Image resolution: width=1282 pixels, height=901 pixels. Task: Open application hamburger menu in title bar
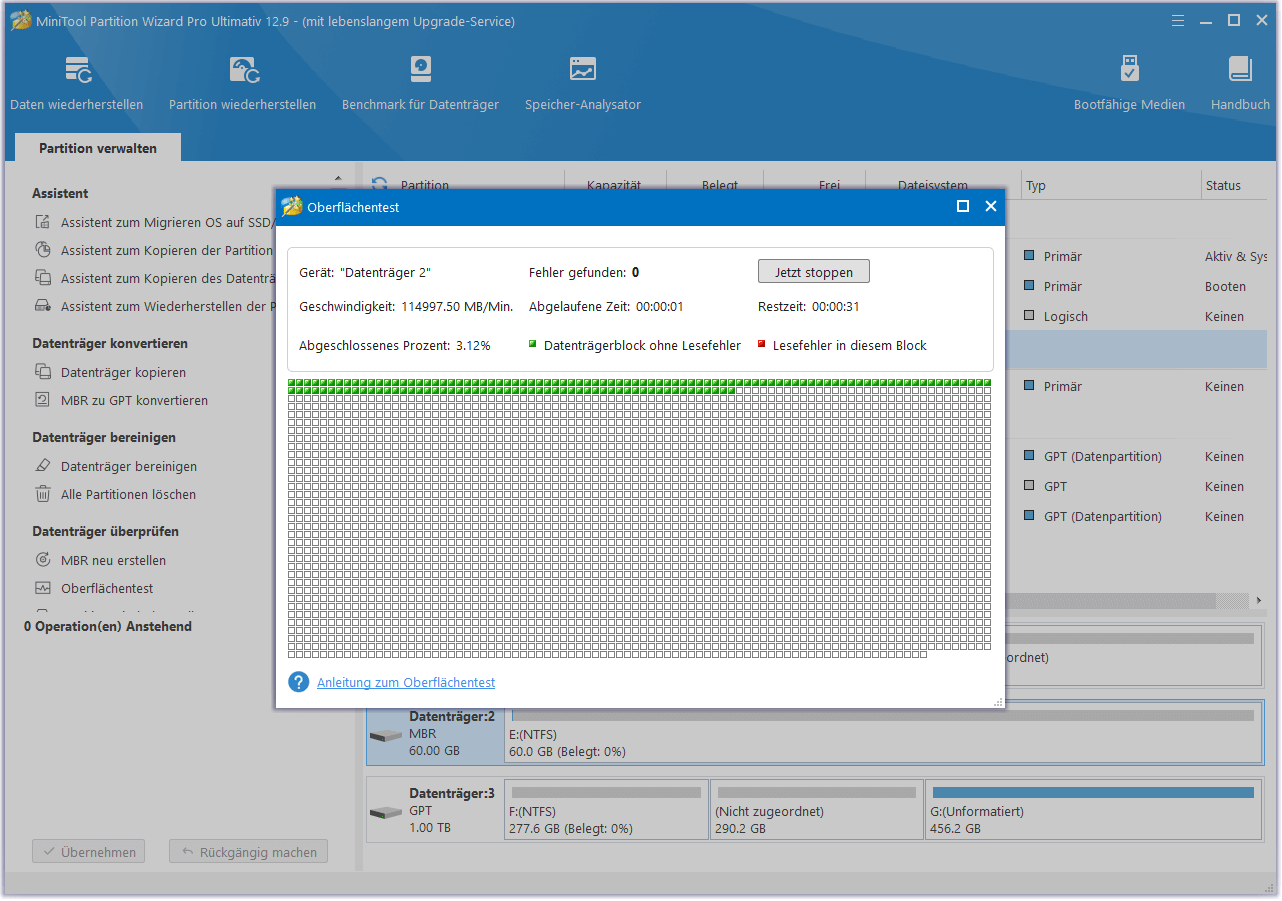click(1180, 20)
